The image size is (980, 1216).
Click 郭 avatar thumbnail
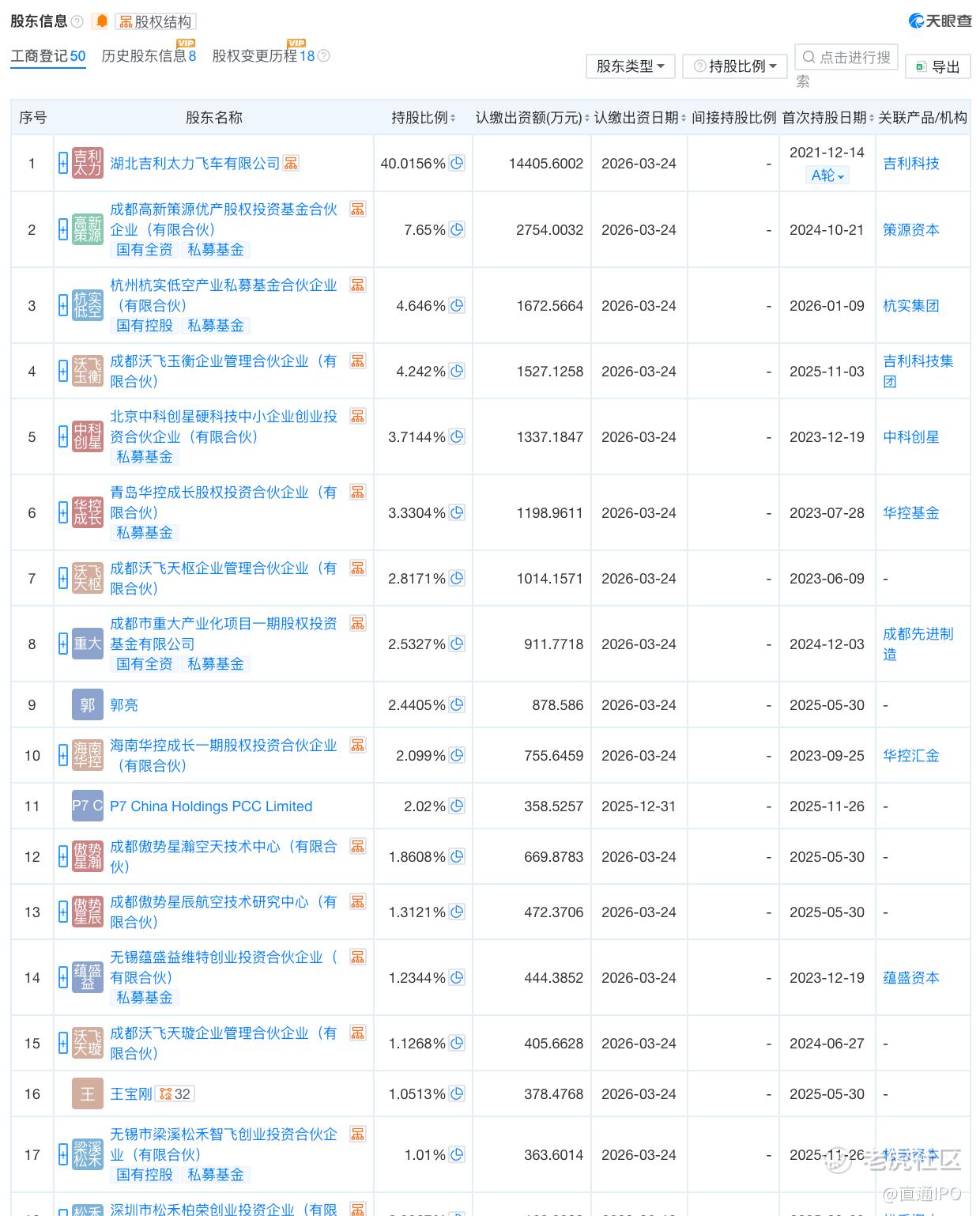88,705
